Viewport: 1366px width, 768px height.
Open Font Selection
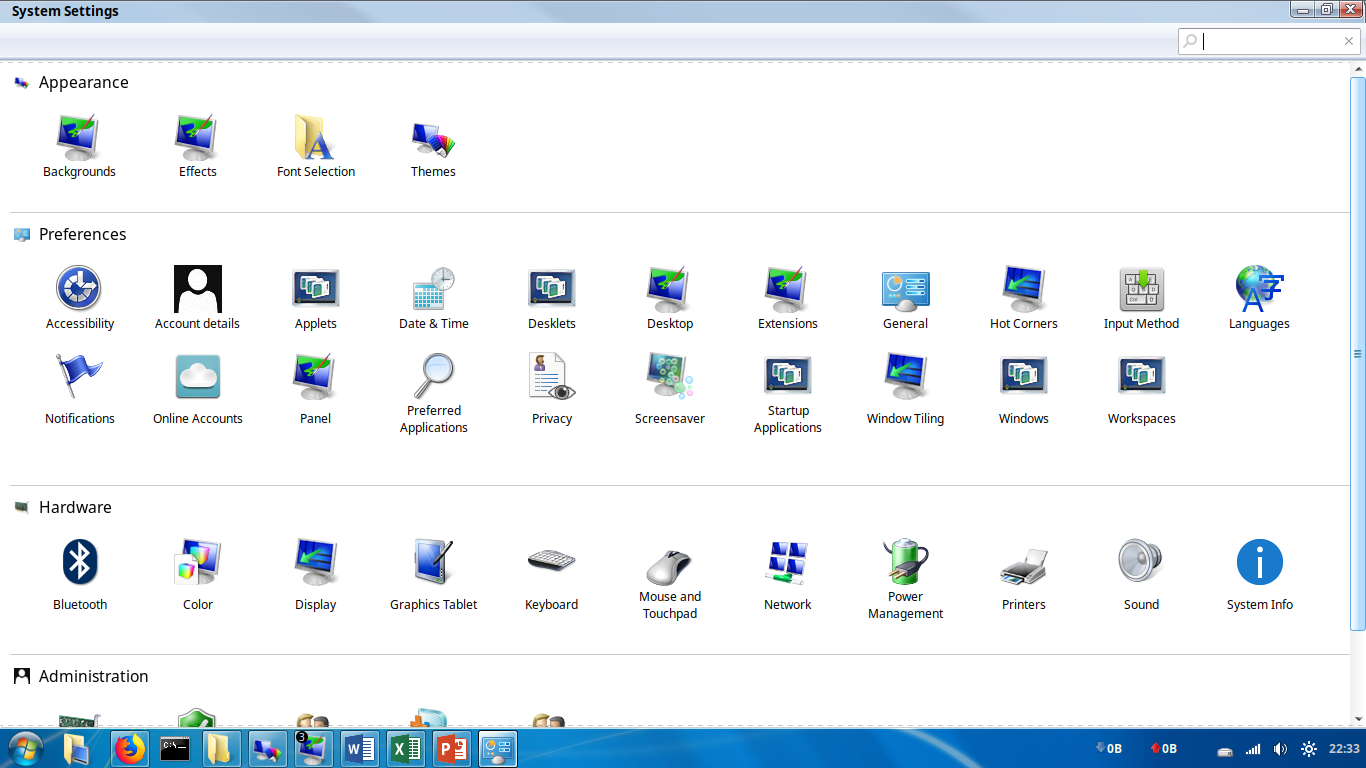tap(316, 146)
